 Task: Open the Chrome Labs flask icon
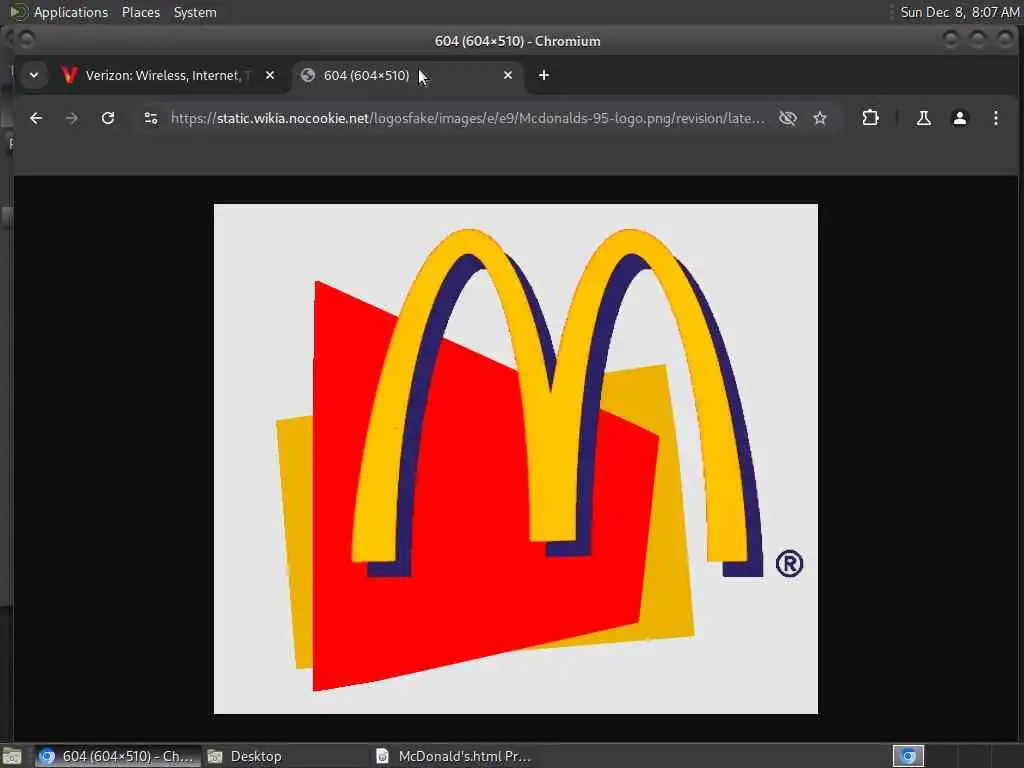pyautogui.click(x=923, y=118)
